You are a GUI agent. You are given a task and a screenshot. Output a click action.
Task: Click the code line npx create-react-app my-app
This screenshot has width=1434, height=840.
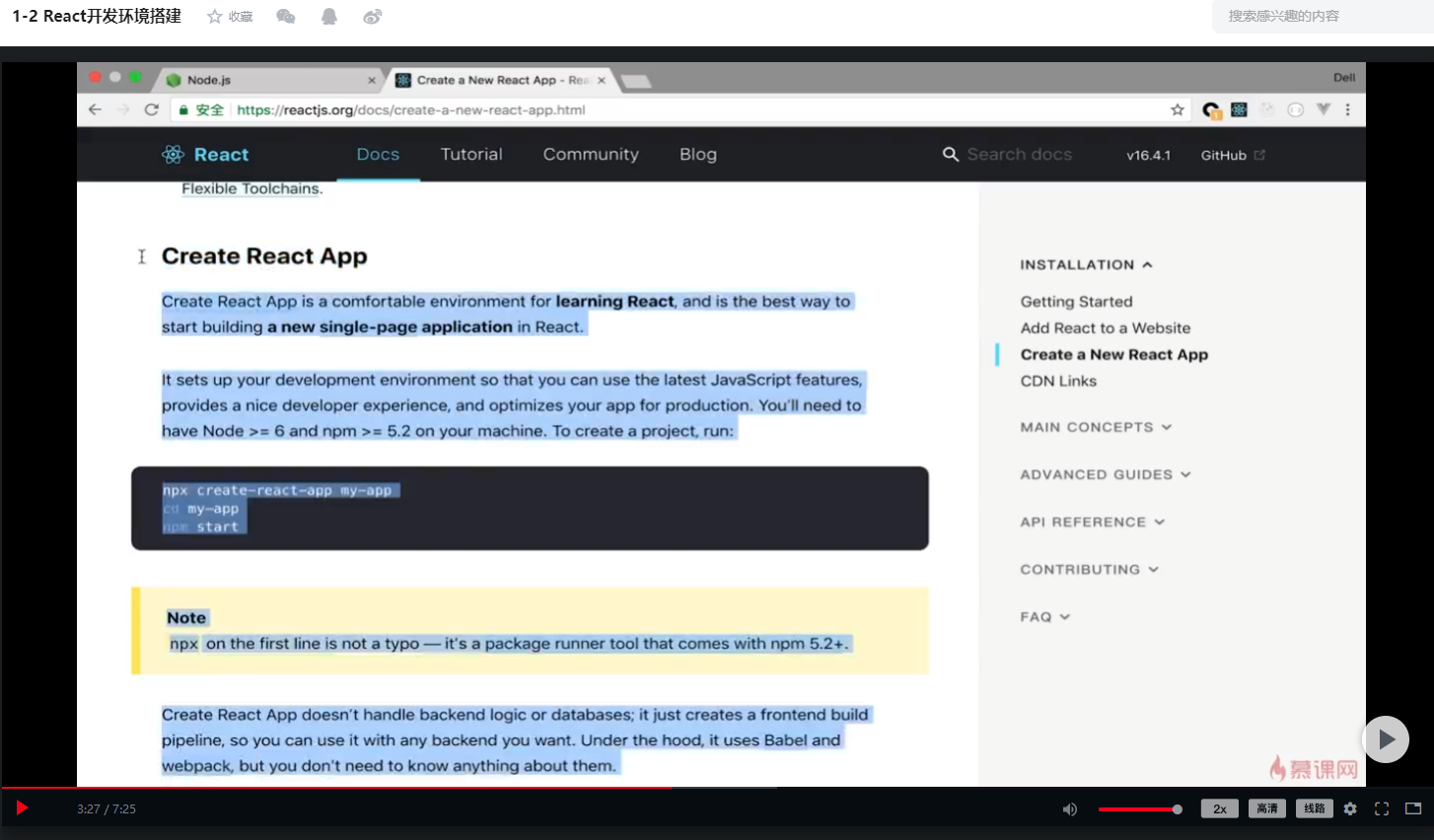(x=277, y=491)
